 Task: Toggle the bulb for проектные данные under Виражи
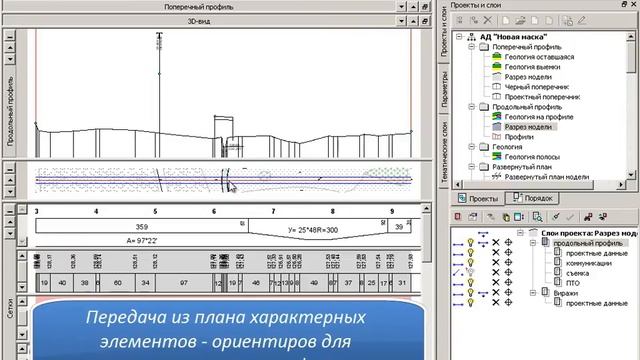coord(471,302)
